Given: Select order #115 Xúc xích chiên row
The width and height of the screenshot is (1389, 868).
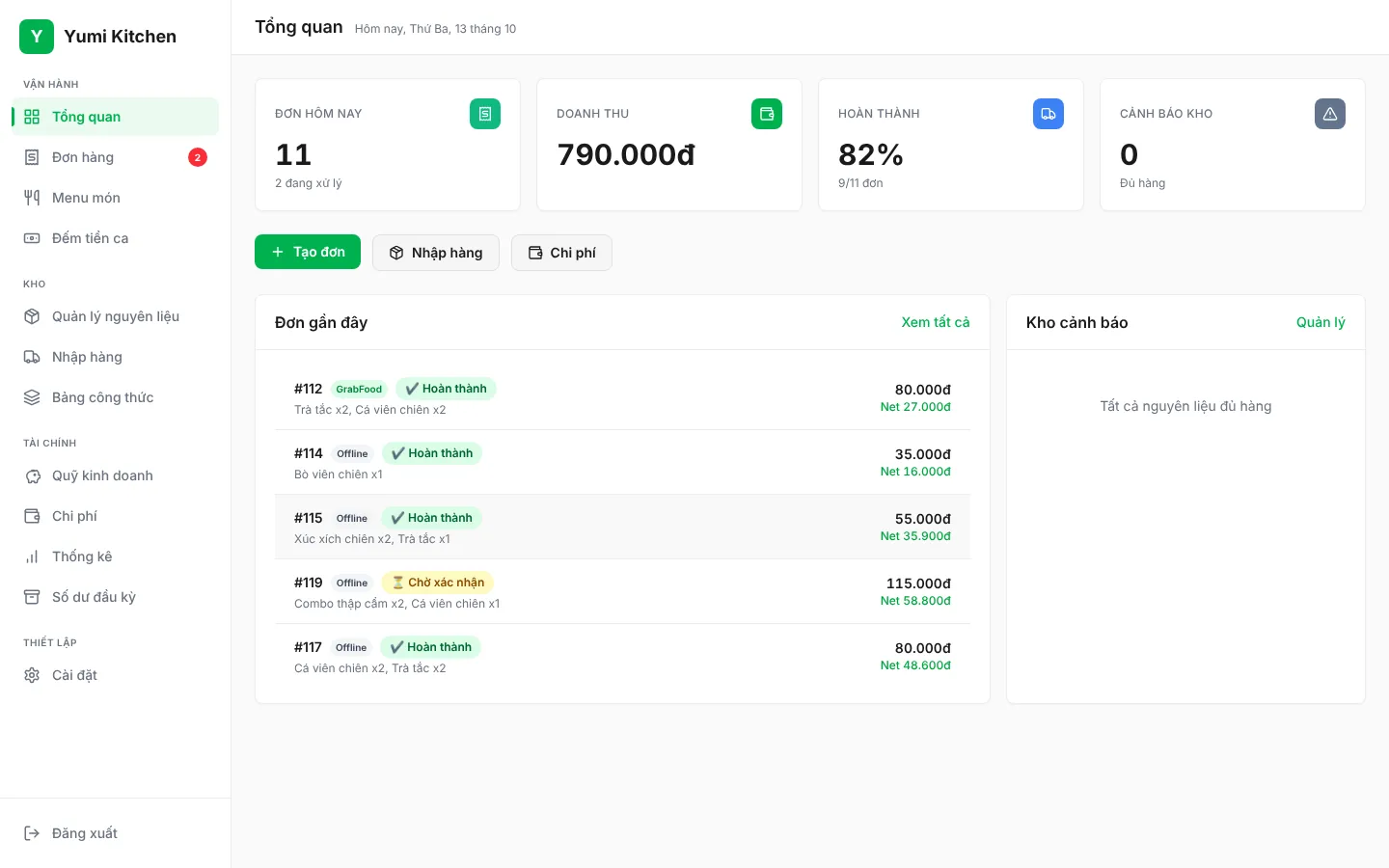Looking at the screenshot, I should click(x=622, y=527).
